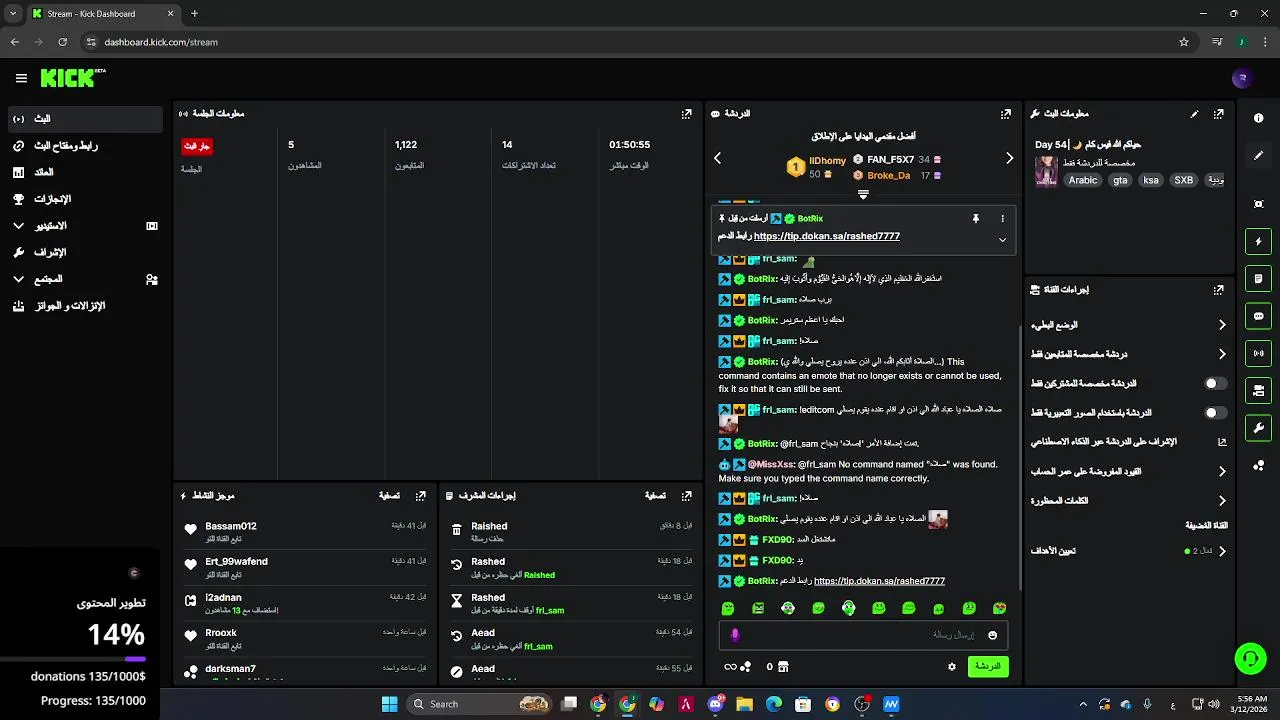Click the green Chat send button
1280x720 pixels.
[988, 666]
